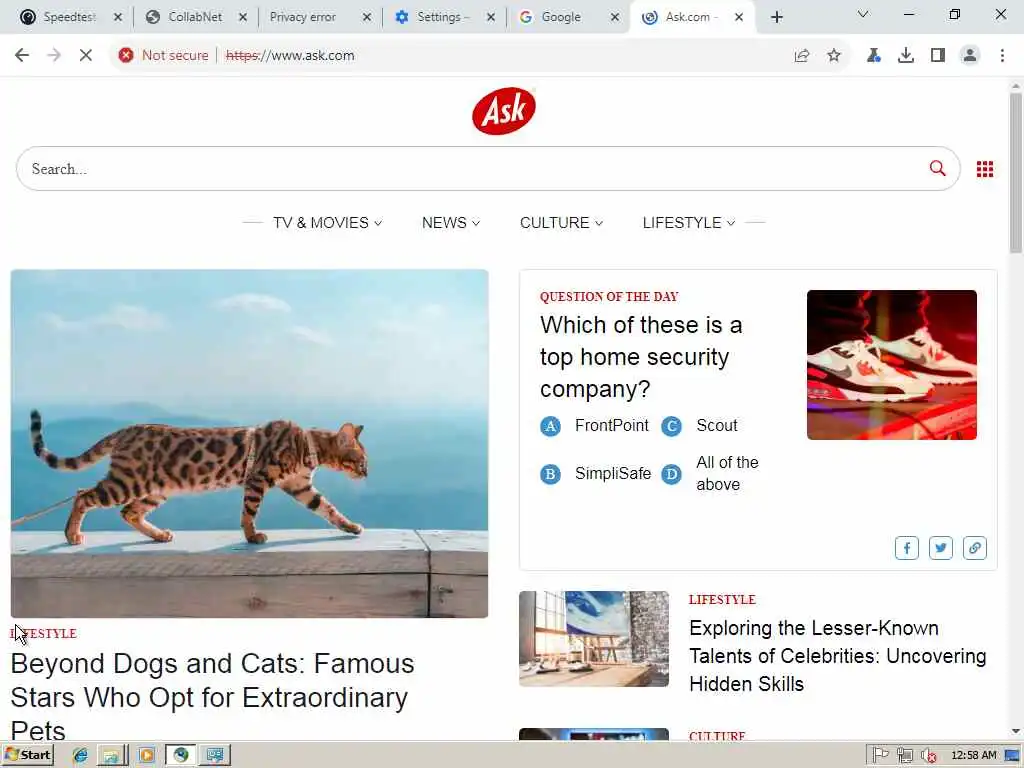Launch Internet Explorer from taskbar
The width and height of the screenshot is (1024, 768).
coord(80,756)
